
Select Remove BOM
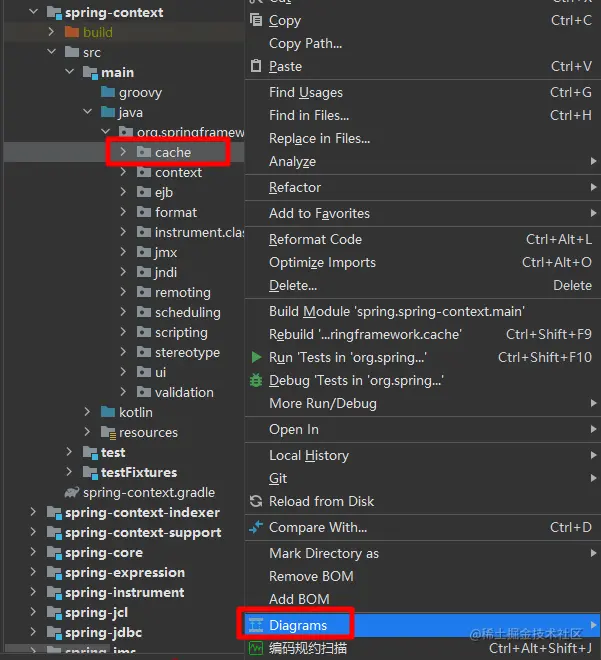tap(423, 576)
